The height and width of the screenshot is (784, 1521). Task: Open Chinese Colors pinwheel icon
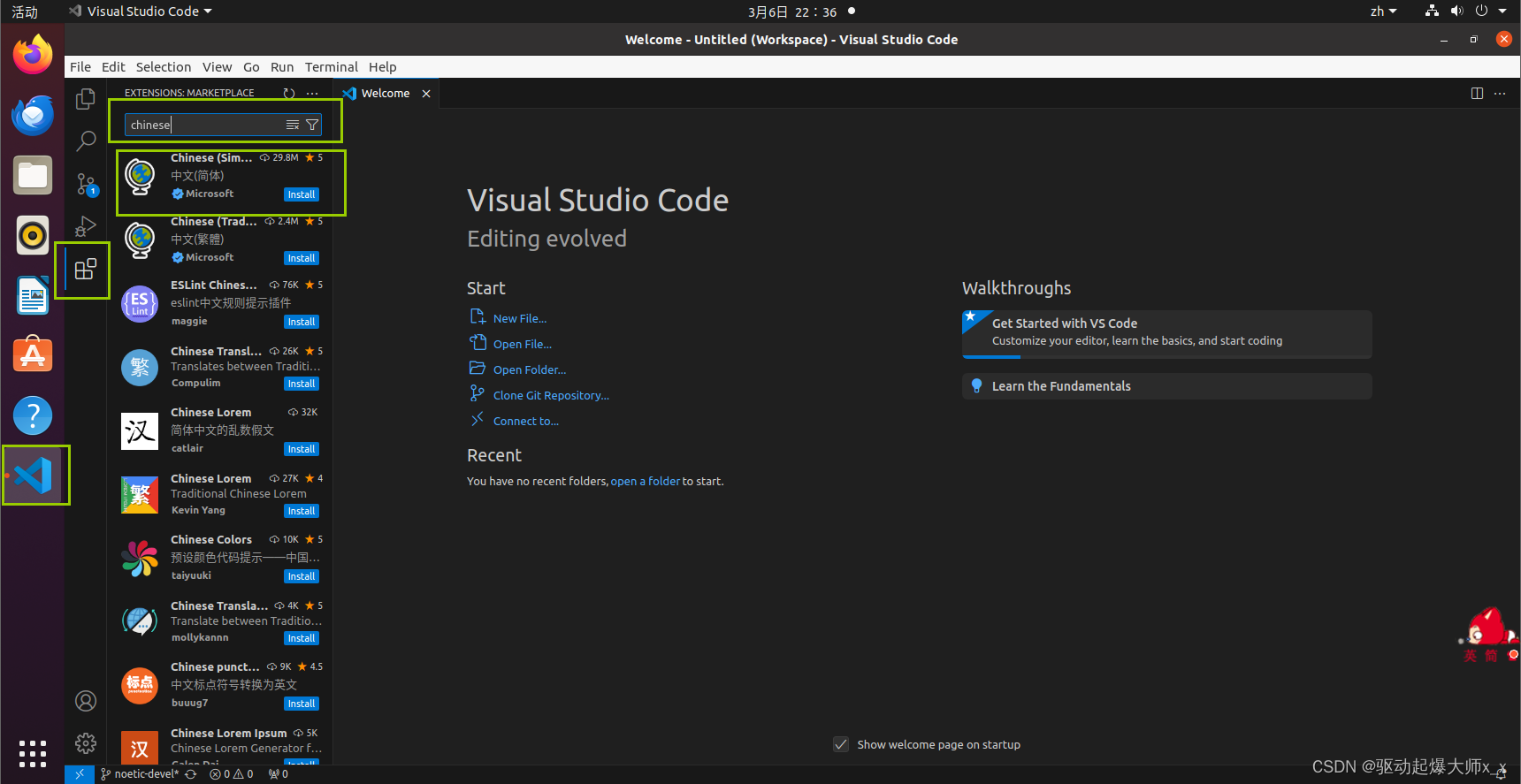tap(140, 558)
